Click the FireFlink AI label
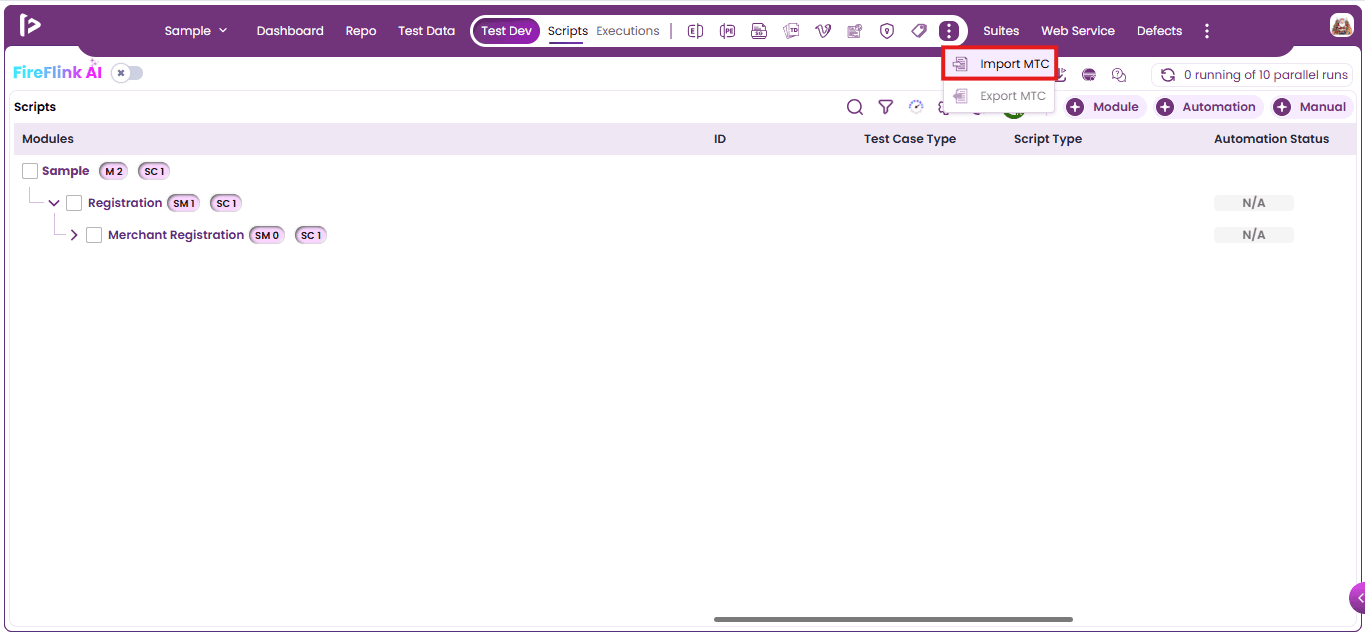 [x=58, y=72]
